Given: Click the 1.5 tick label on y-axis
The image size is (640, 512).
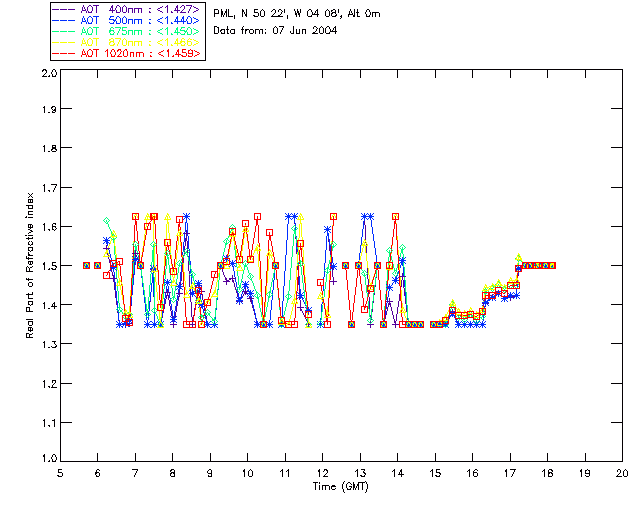Looking at the screenshot, I should tap(48, 266).
